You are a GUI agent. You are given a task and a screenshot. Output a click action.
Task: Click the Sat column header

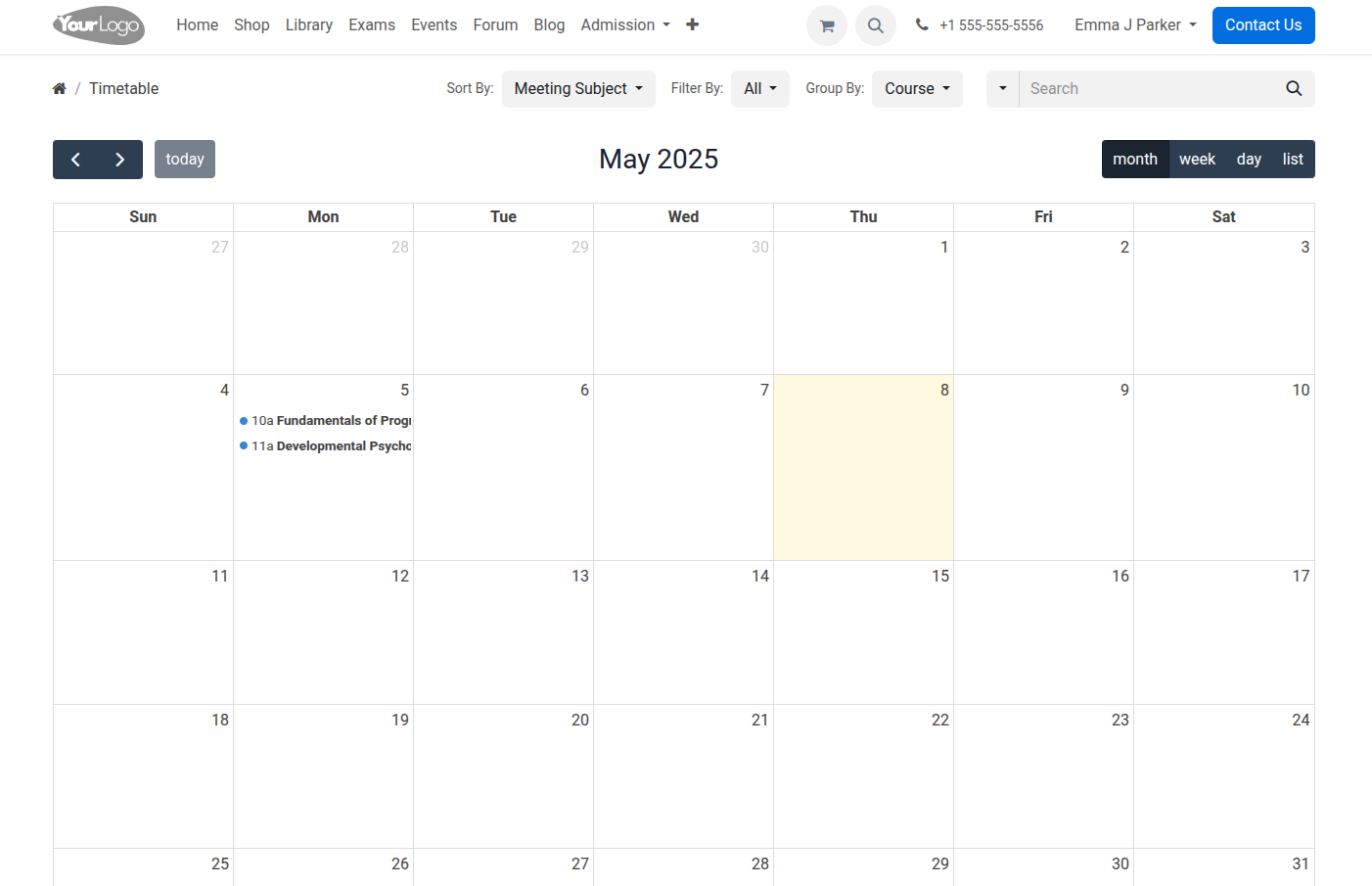point(1223,216)
